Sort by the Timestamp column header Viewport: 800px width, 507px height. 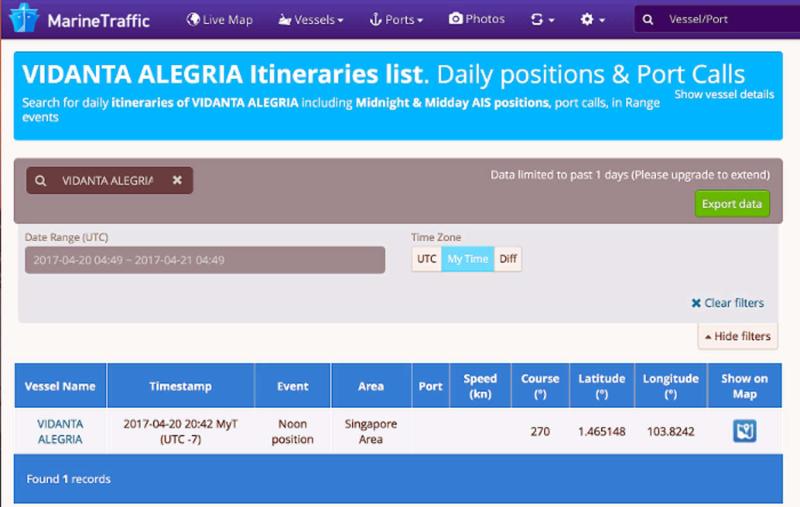[x=180, y=386]
